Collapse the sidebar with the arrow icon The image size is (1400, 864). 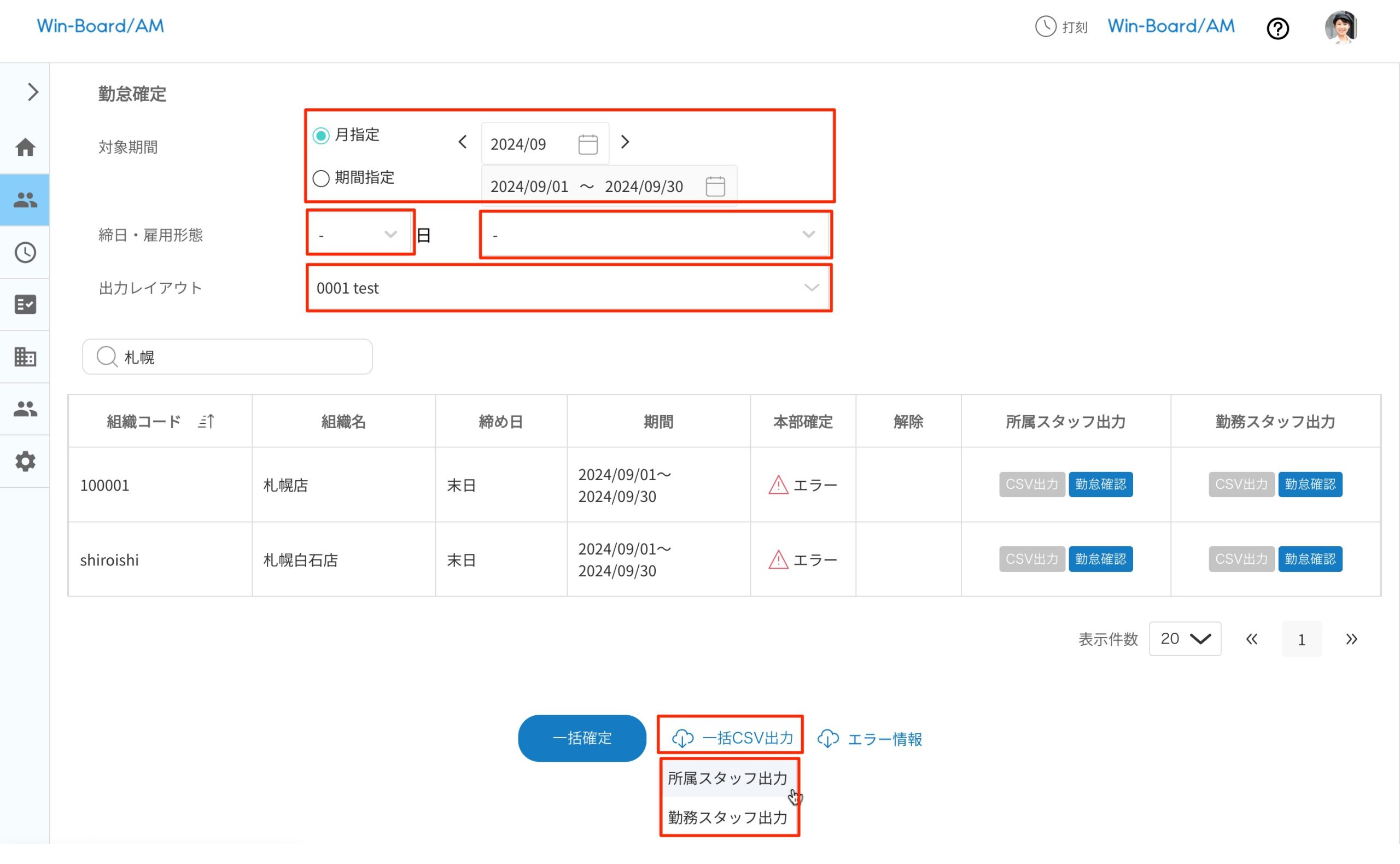point(32,91)
